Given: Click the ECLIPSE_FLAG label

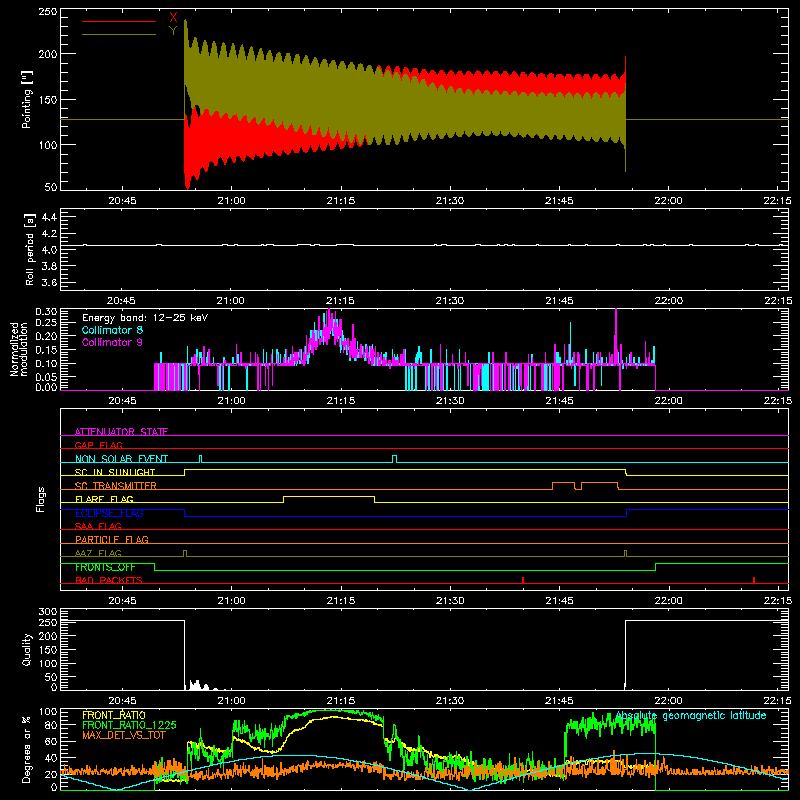Looking at the screenshot, I should point(109,513).
